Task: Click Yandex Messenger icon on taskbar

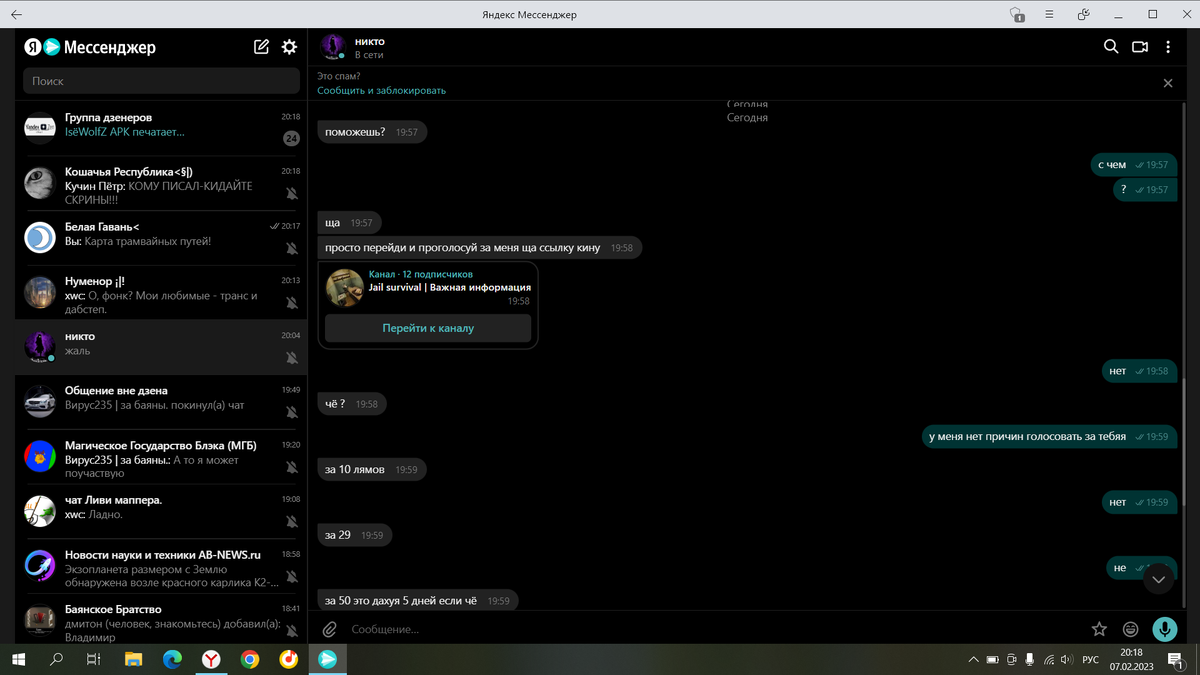Action: 327,659
